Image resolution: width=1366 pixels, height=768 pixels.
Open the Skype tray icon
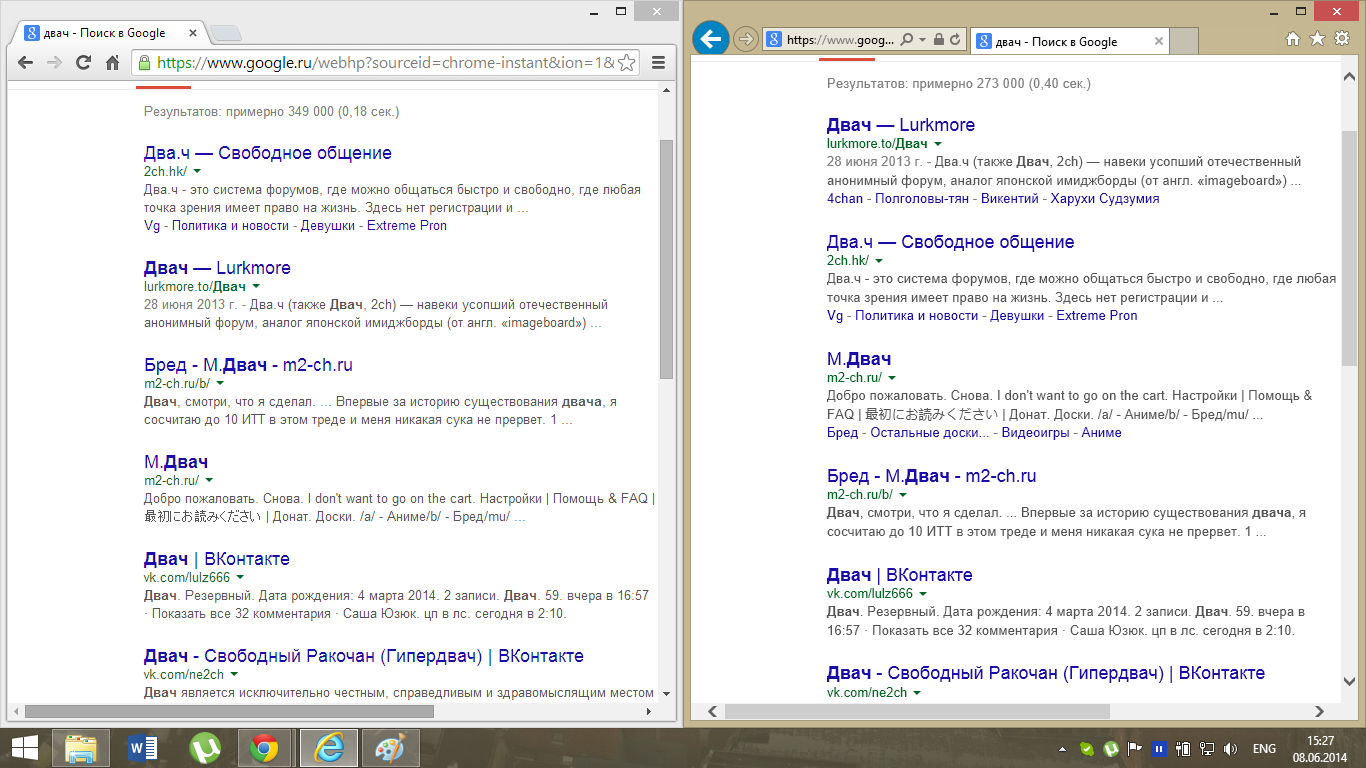(x=1087, y=748)
